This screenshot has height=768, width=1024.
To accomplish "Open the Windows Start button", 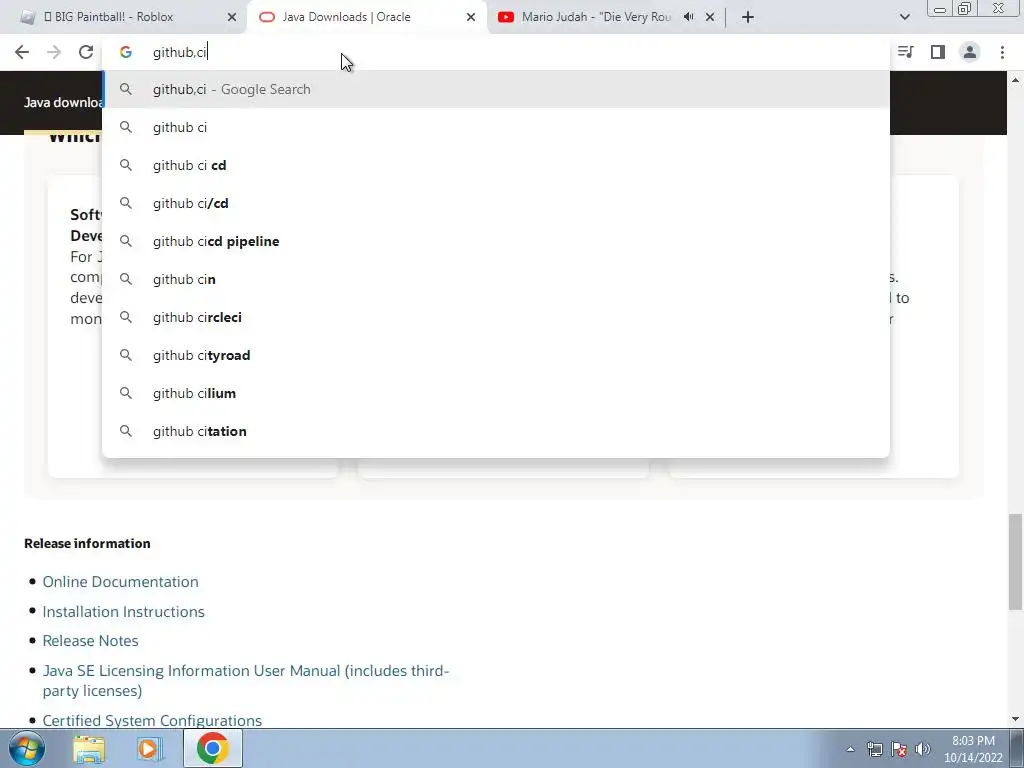I will pos(26,748).
